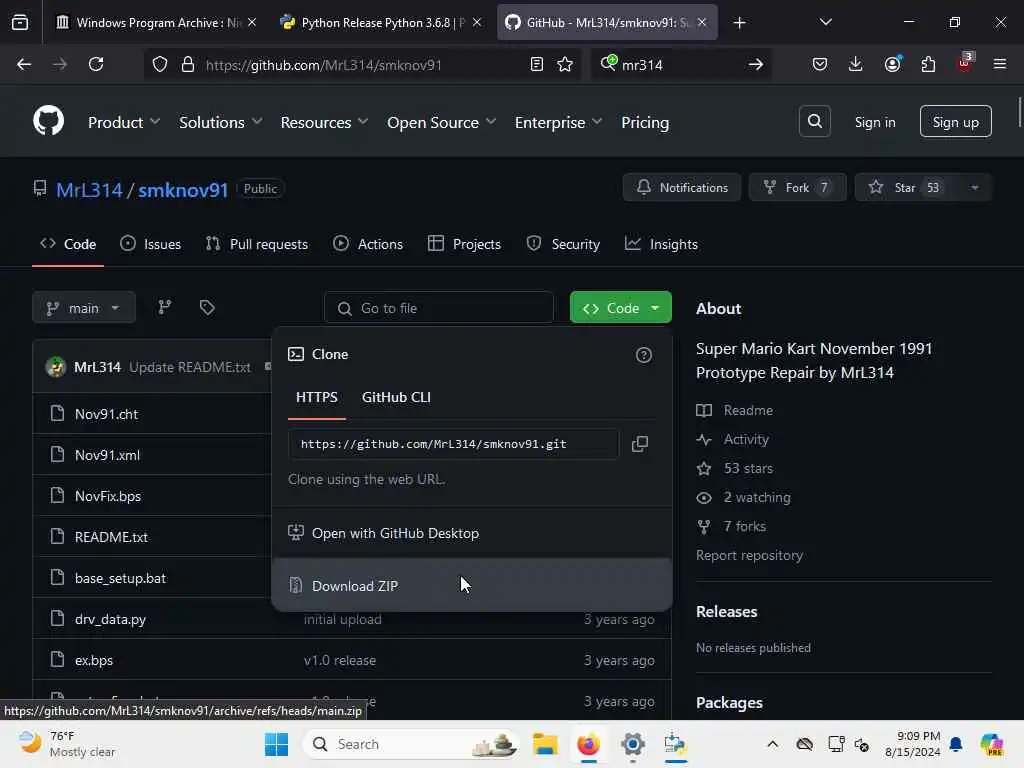Open Firefox application menu
This screenshot has width=1024, height=768.
point(999,64)
